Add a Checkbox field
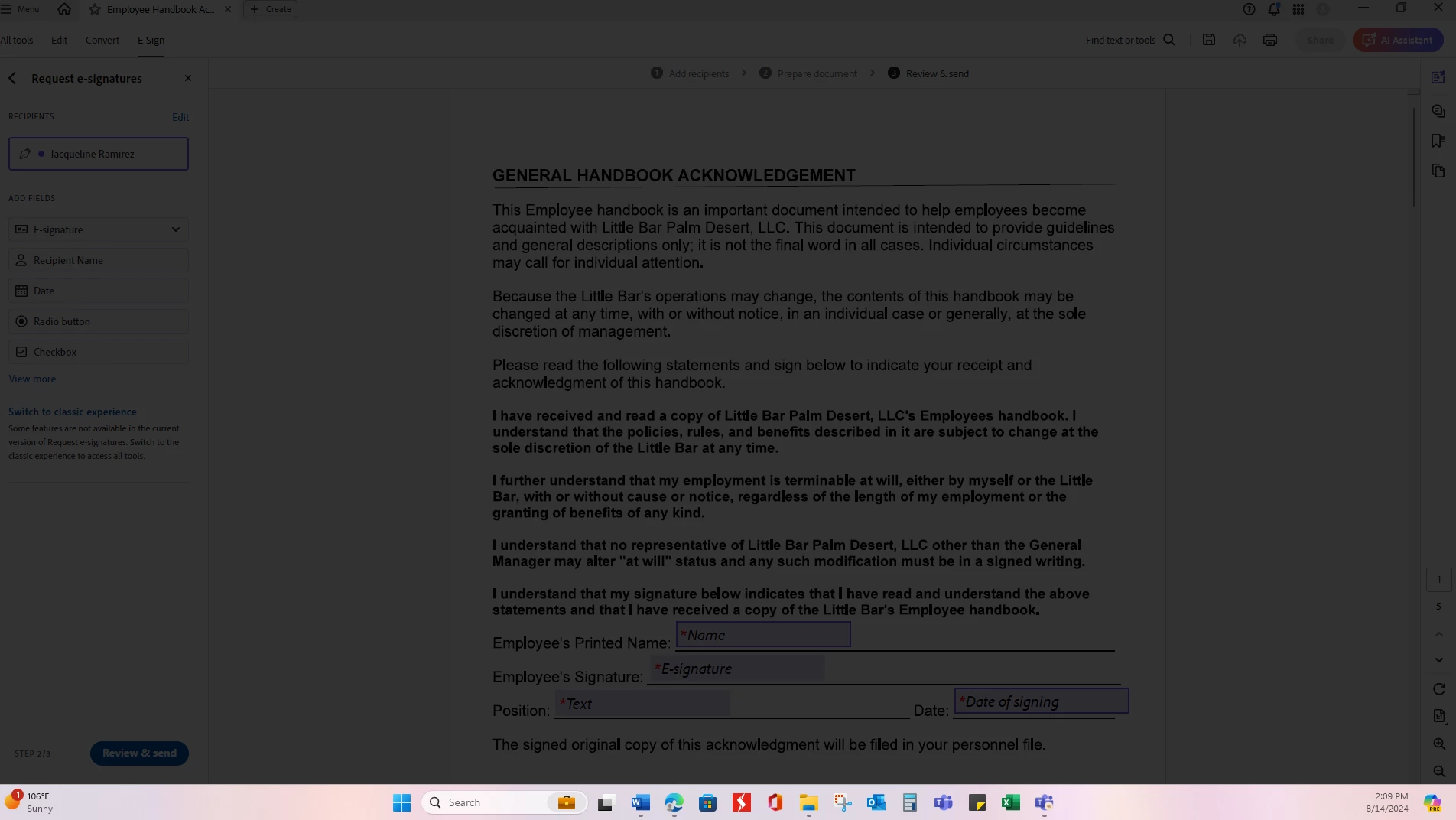 99,352
